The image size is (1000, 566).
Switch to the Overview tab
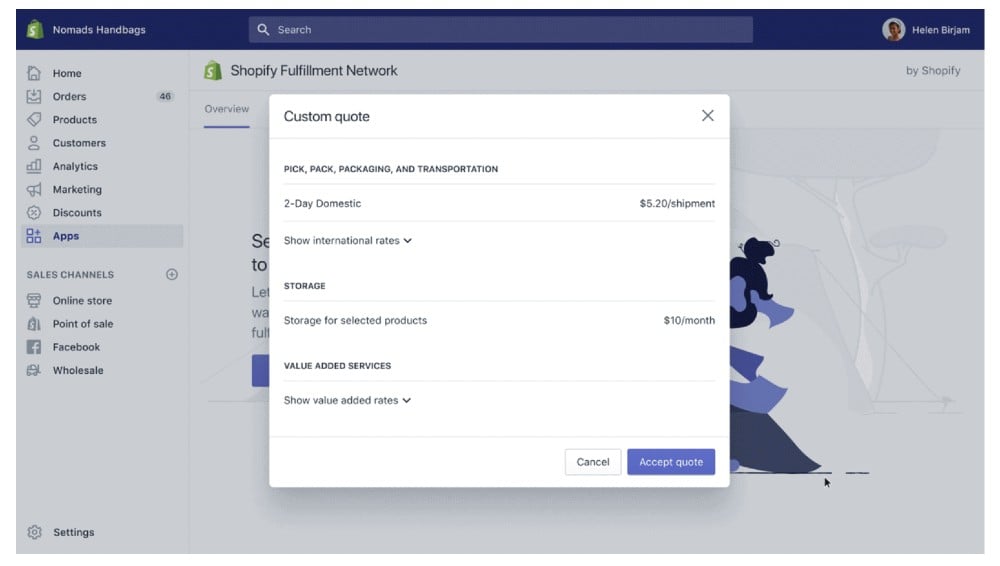point(226,109)
